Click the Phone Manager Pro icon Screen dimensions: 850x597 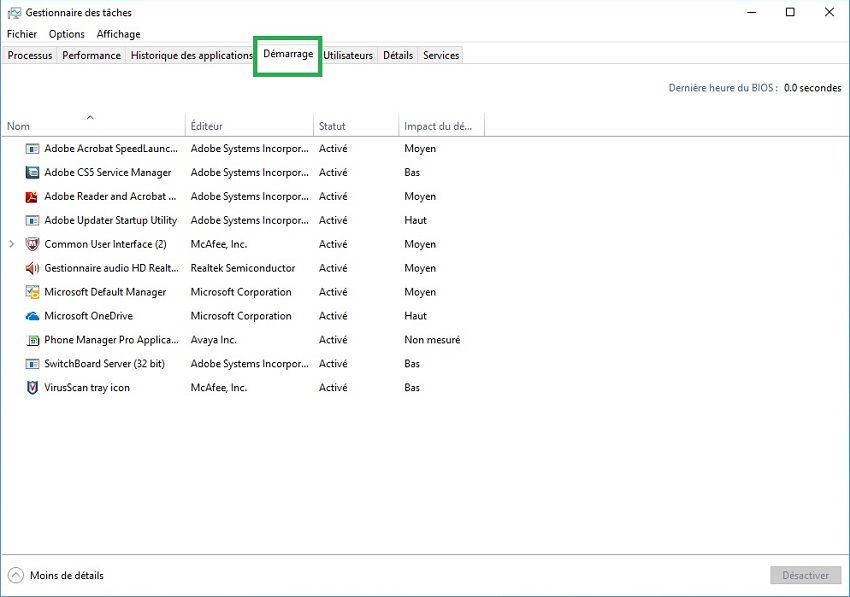pyautogui.click(x=32, y=340)
